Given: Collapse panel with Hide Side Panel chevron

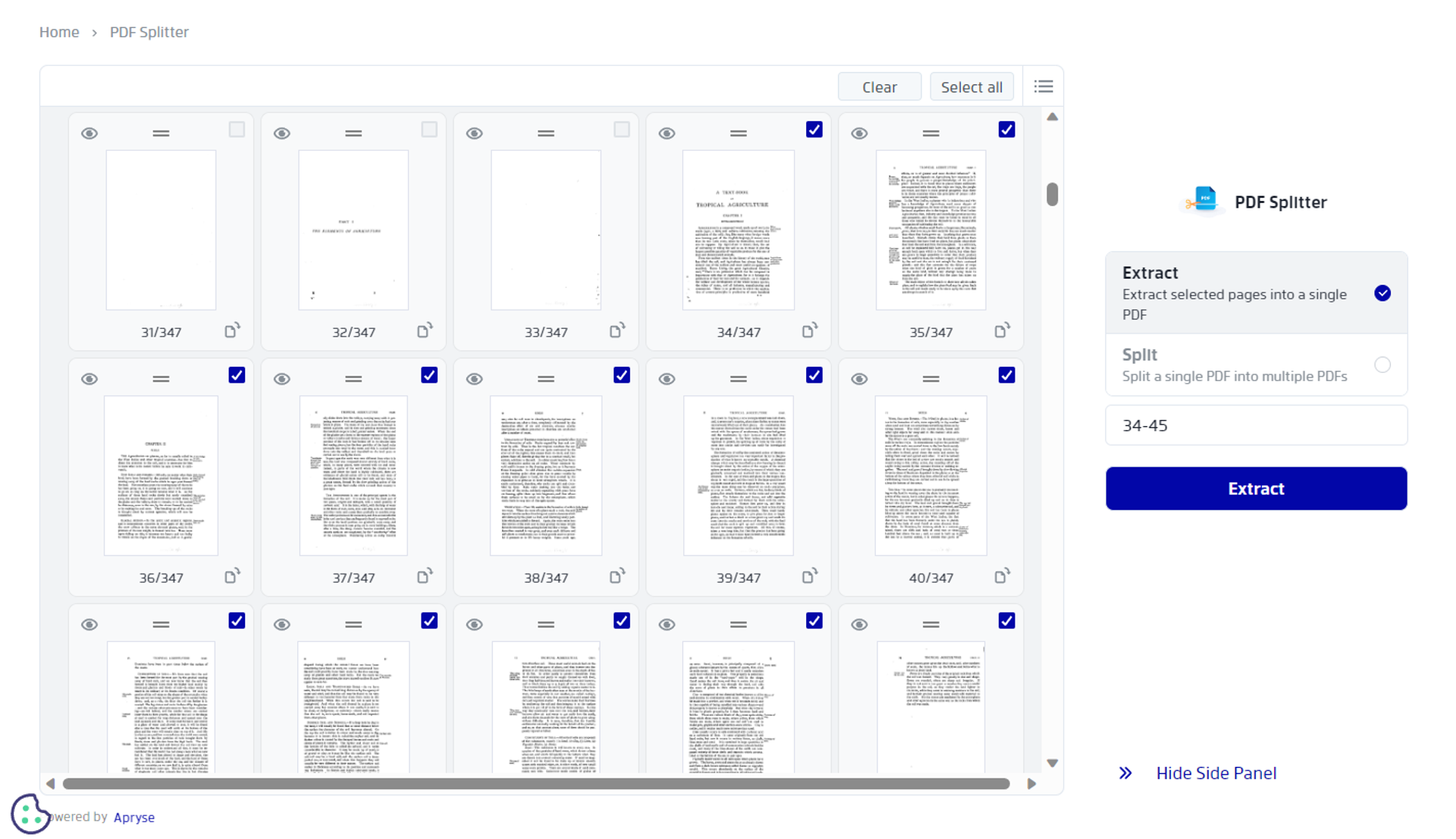Looking at the screenshot, I should click(x=1125, y=773).
